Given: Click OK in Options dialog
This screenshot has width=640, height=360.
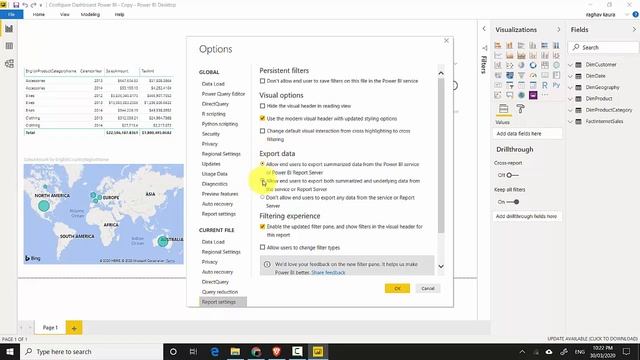Looking at the screenshot, I should click(x=397, y=288).
